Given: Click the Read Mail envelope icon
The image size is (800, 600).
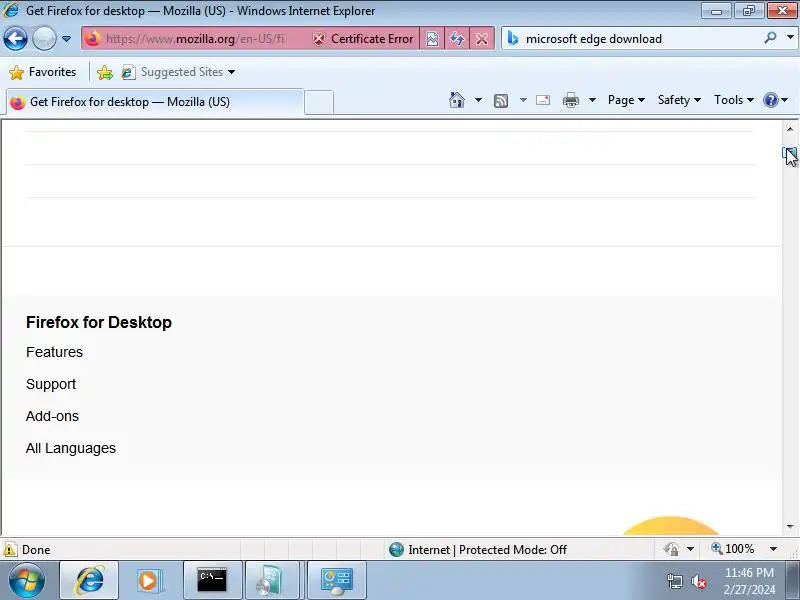Looking at the screenshot, I should 543,100.
